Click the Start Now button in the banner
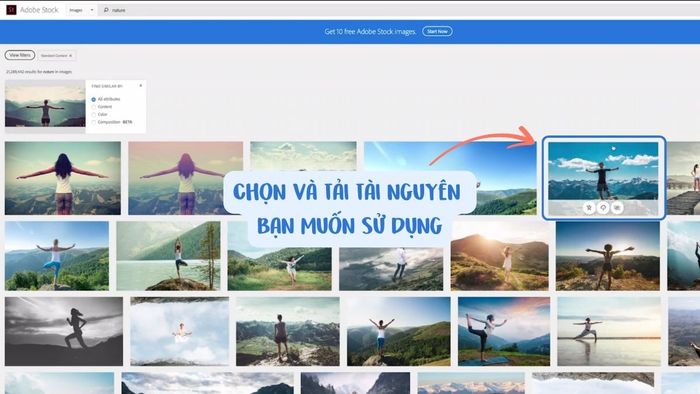 pos(437,31)
